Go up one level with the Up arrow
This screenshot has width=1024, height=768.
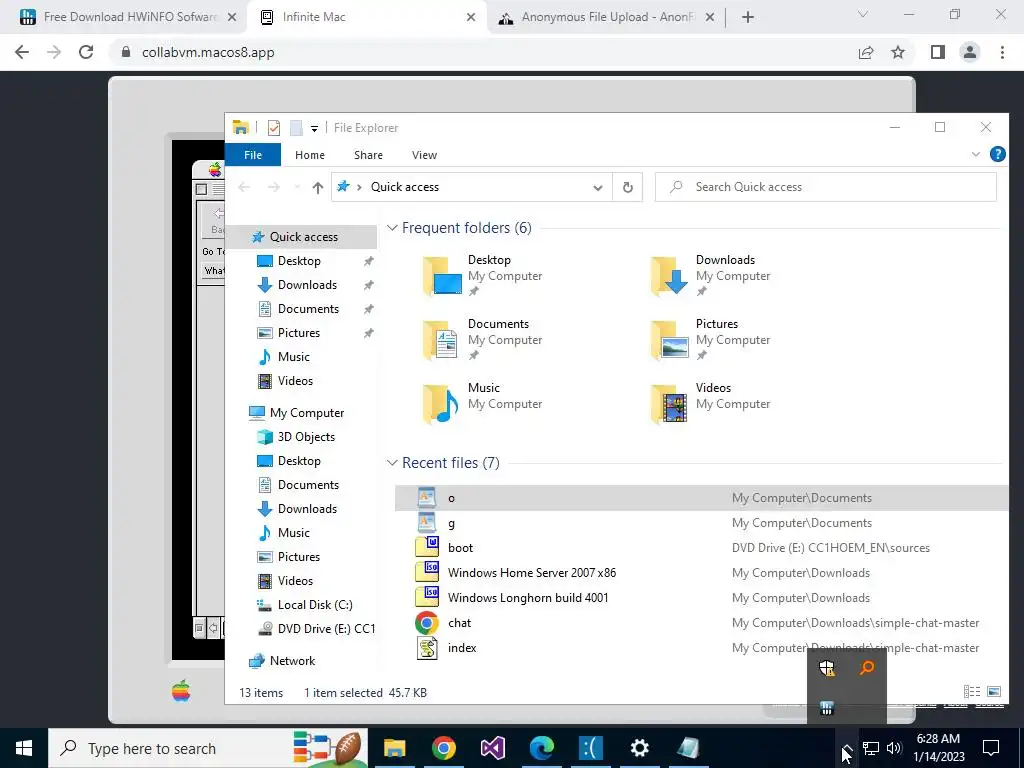[x=317, y=187]
